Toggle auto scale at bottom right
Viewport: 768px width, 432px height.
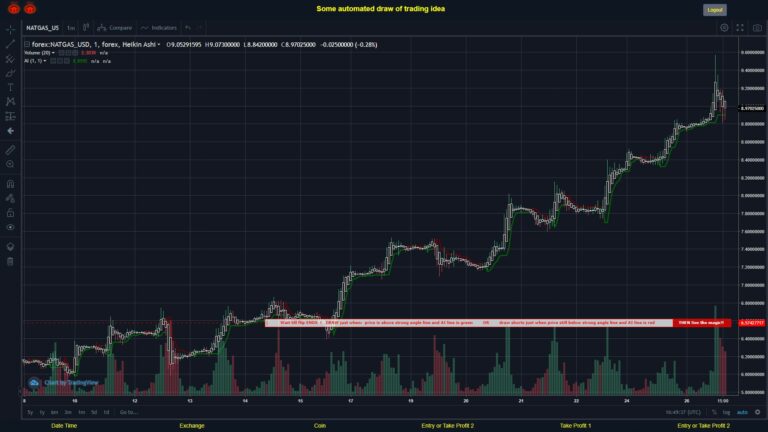742,412
